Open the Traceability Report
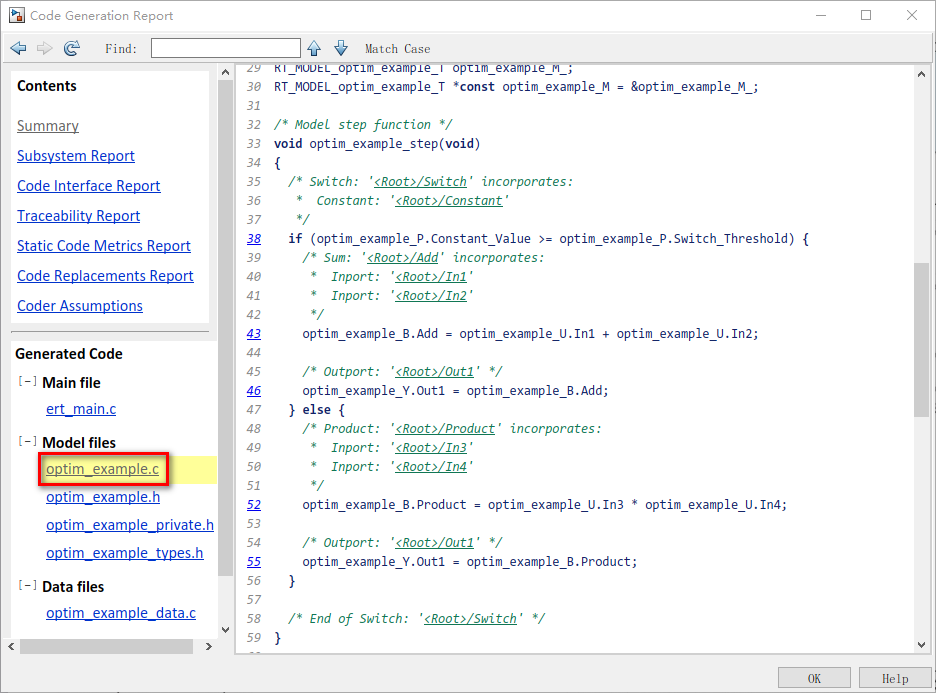The image size is (936, 693). coord(78,215)
